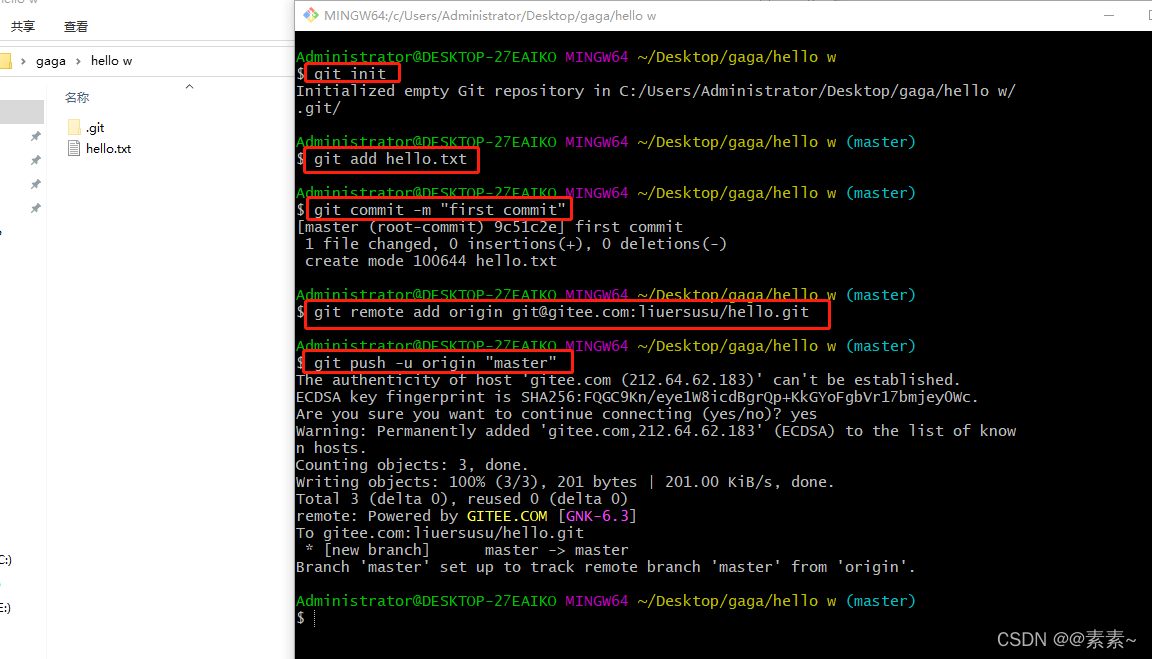This screenshot has width=1152, height=659.
Task: Click the yellow GITEE.COM text in remote line
Action: pyautogui.click(x=507, y=516)
